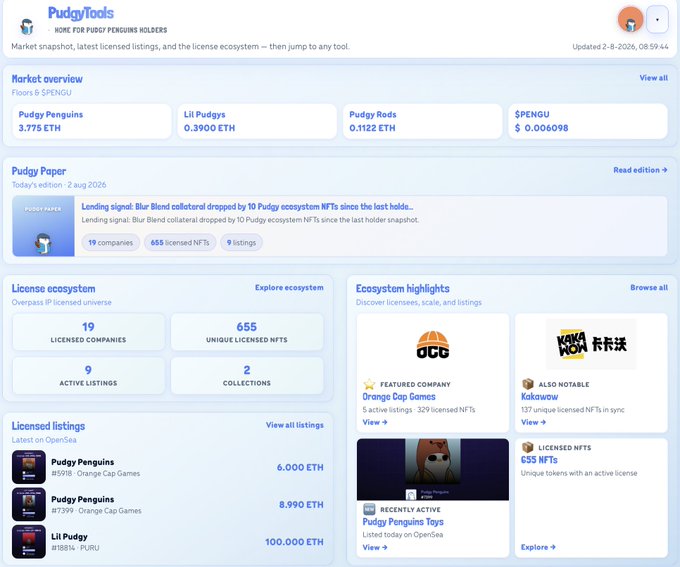Click the Kakawow logo image
The image size is (680, 567).
click(x=591, y=344)
